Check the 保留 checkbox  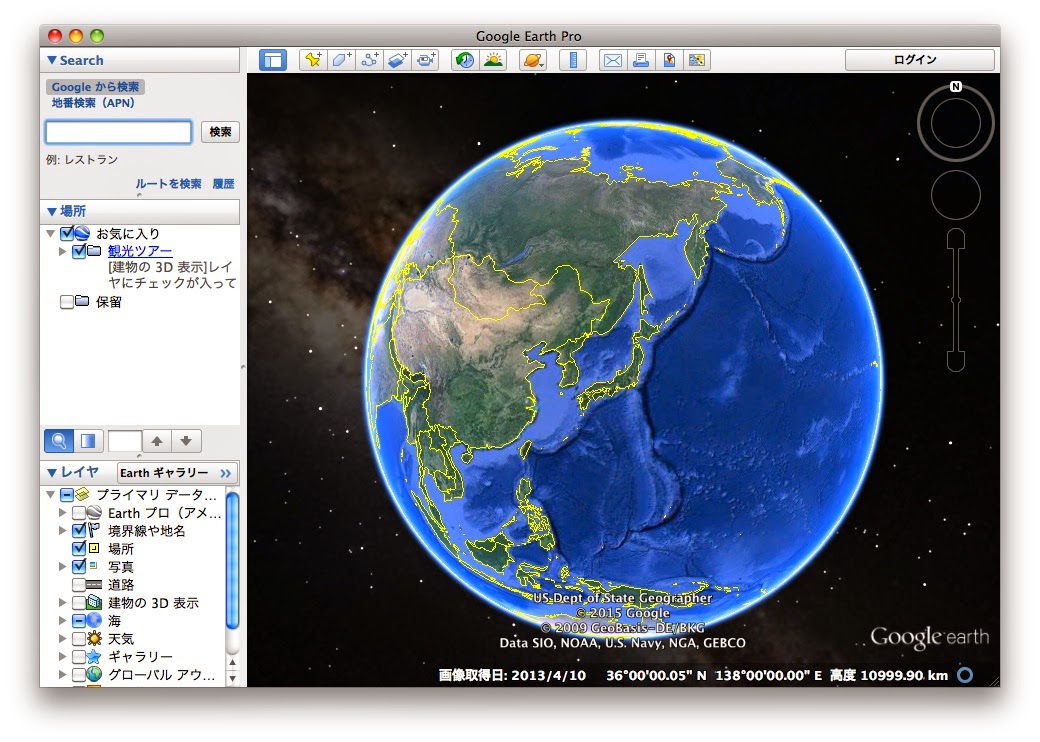tap(66, 302)
